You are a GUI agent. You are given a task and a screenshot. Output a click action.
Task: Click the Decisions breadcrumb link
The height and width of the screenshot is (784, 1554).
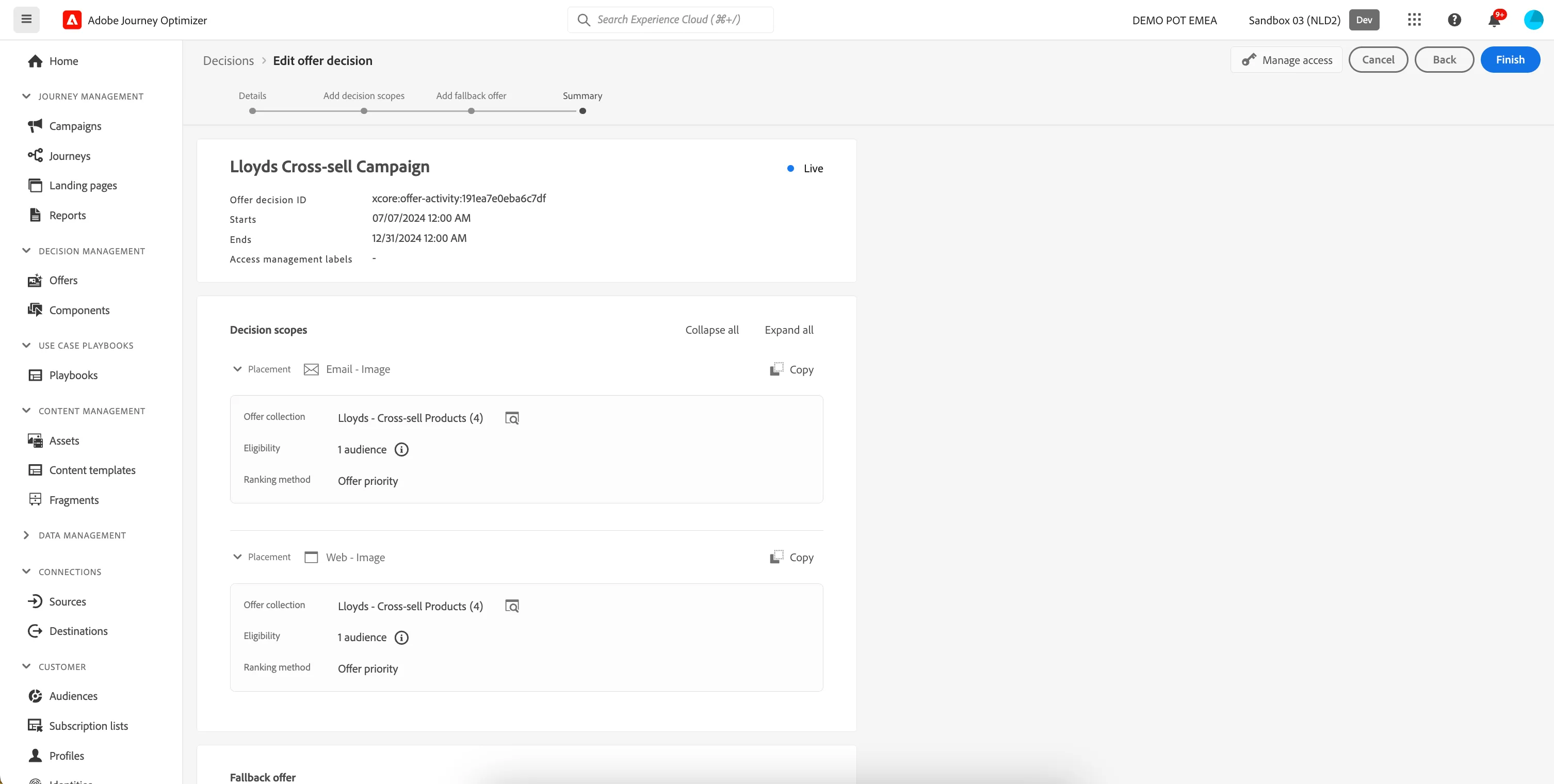[x=229, y=61]
